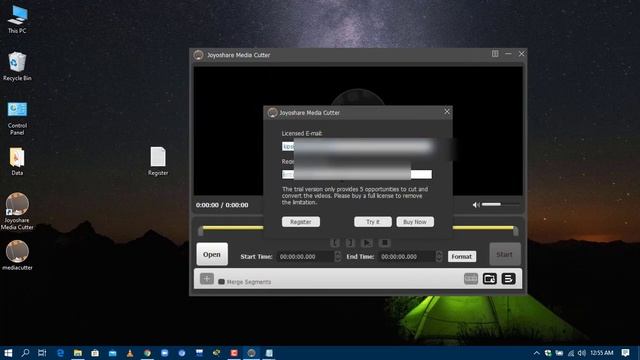Click the add segment plus button

coord(207,279)
